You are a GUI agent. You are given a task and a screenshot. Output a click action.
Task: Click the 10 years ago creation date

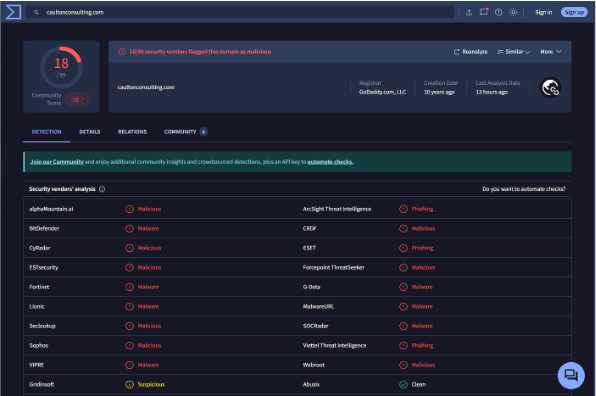coord(439,92)
